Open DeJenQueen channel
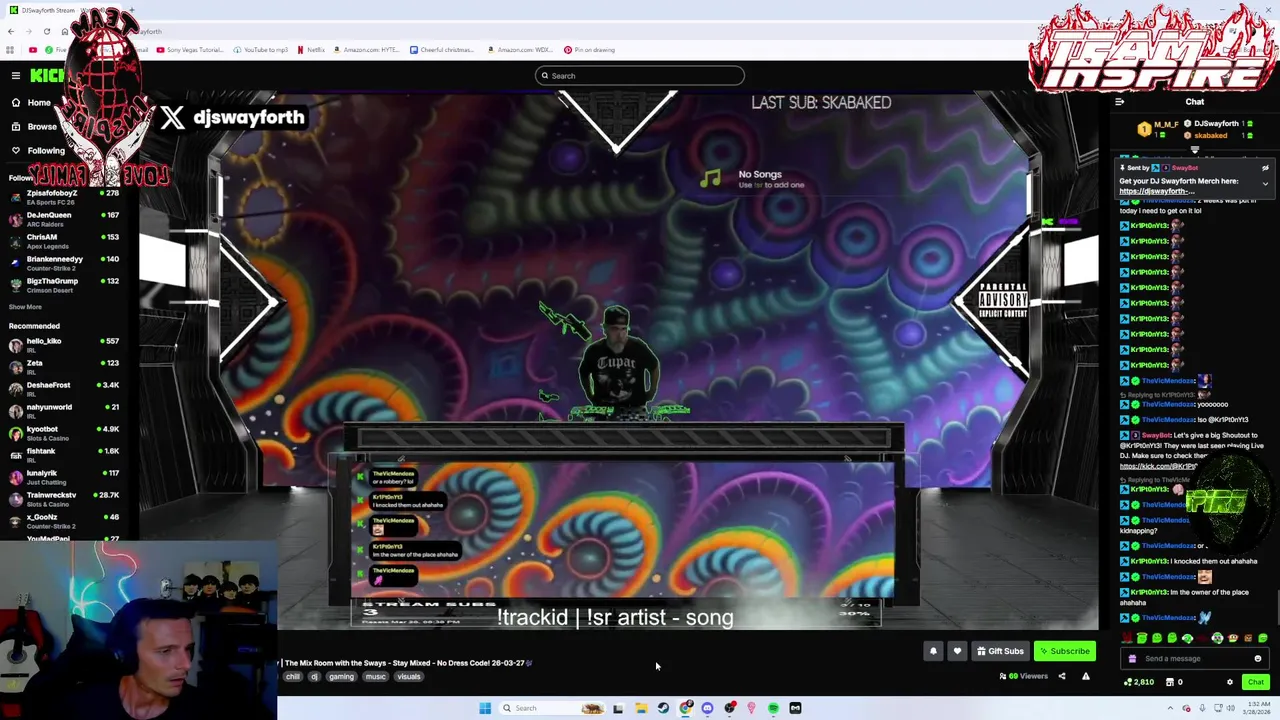 [65, 219]
